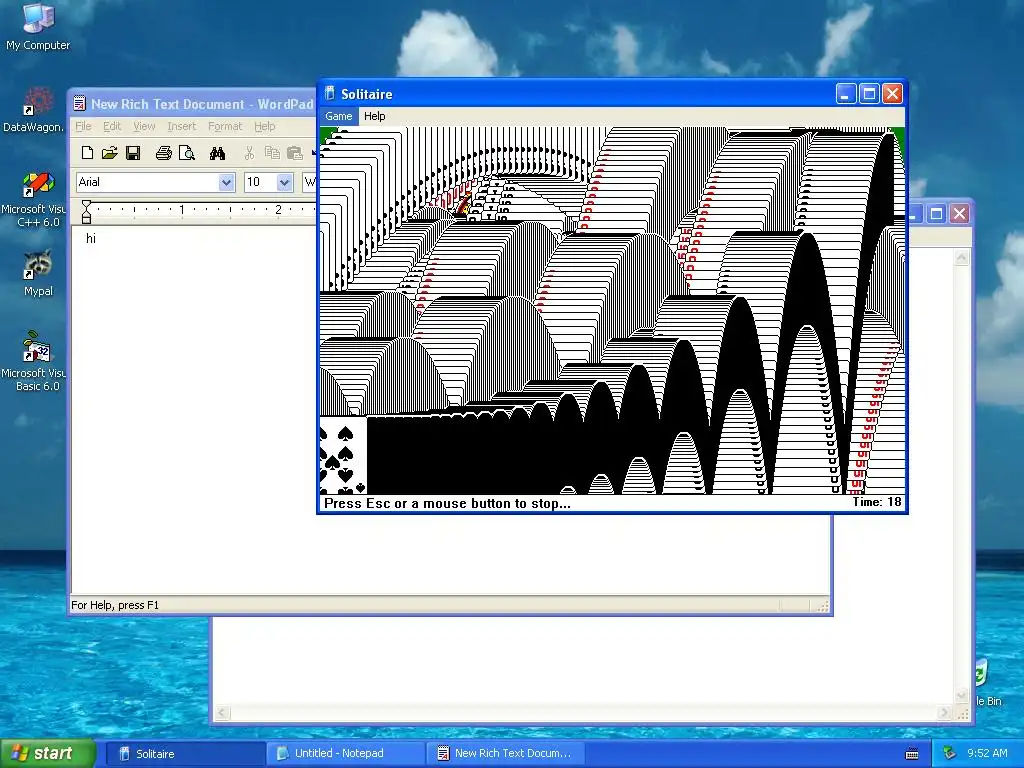Close the Solitaire window
1024x768 pixels.
892,94
